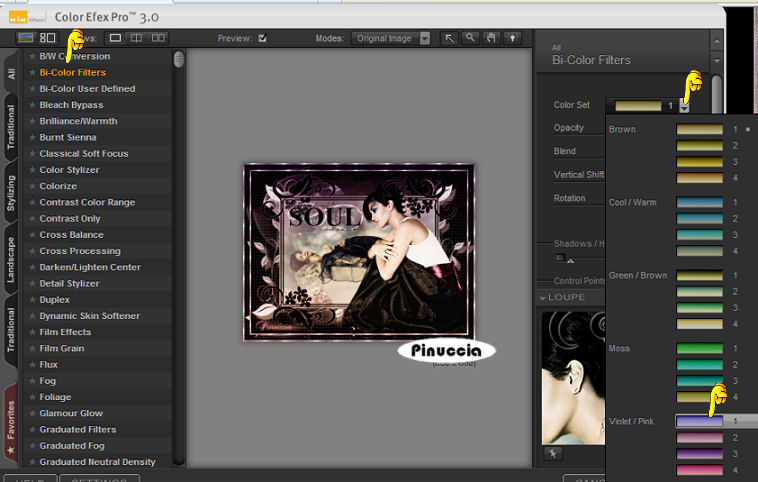Select the Detail Stylizer filter
Image resolution: width=758 pixels, height=482 pixels.
pos(69,283)
